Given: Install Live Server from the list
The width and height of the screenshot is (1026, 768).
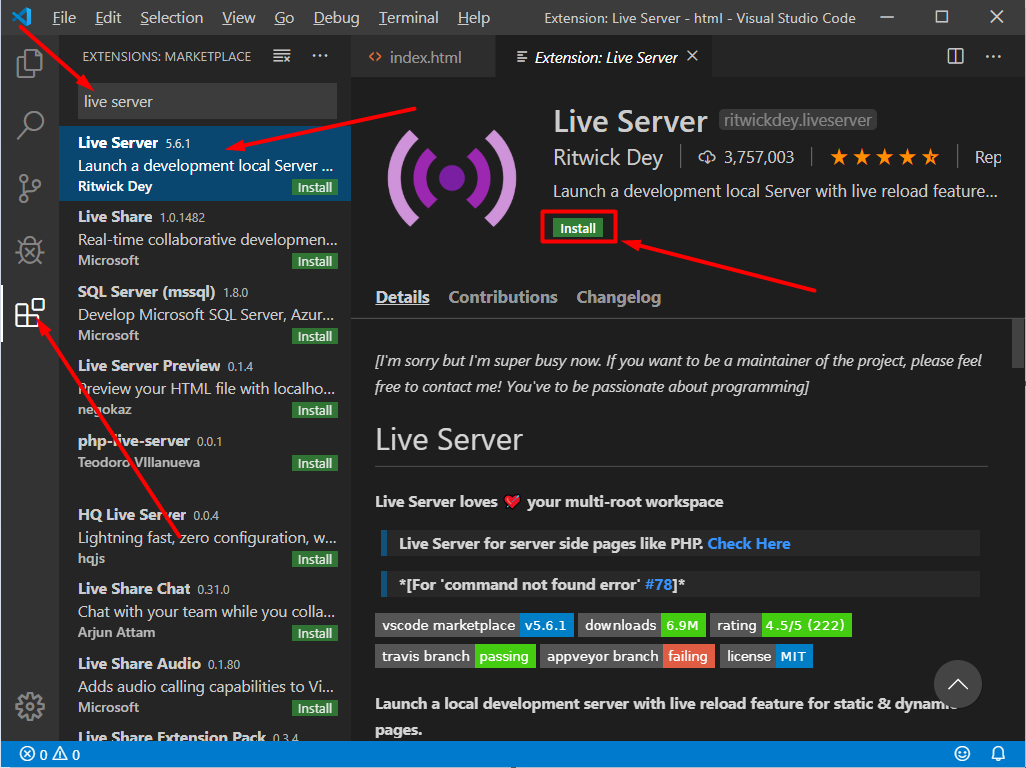Looking at the screenshot, I should click(315, 187).
